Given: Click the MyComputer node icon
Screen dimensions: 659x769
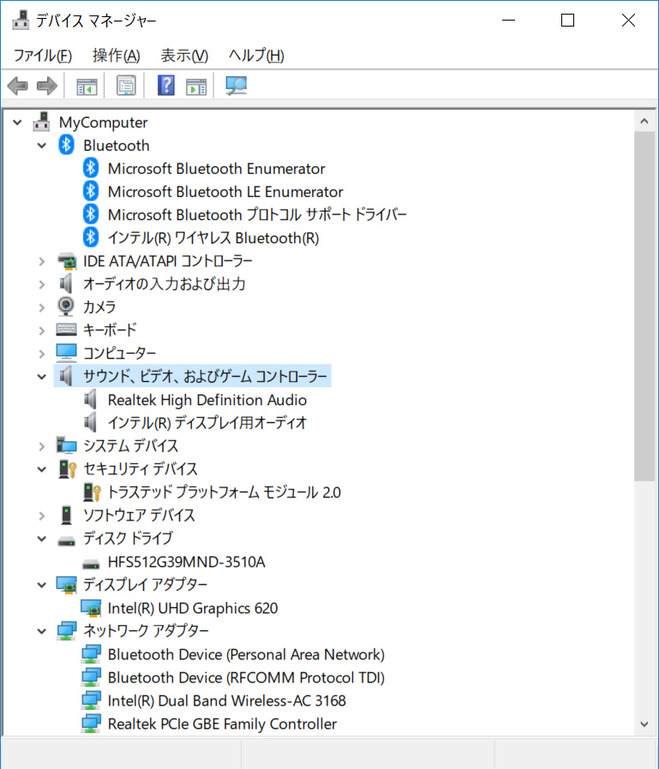Looking at the screenshot, I should (x=42, y=122).
